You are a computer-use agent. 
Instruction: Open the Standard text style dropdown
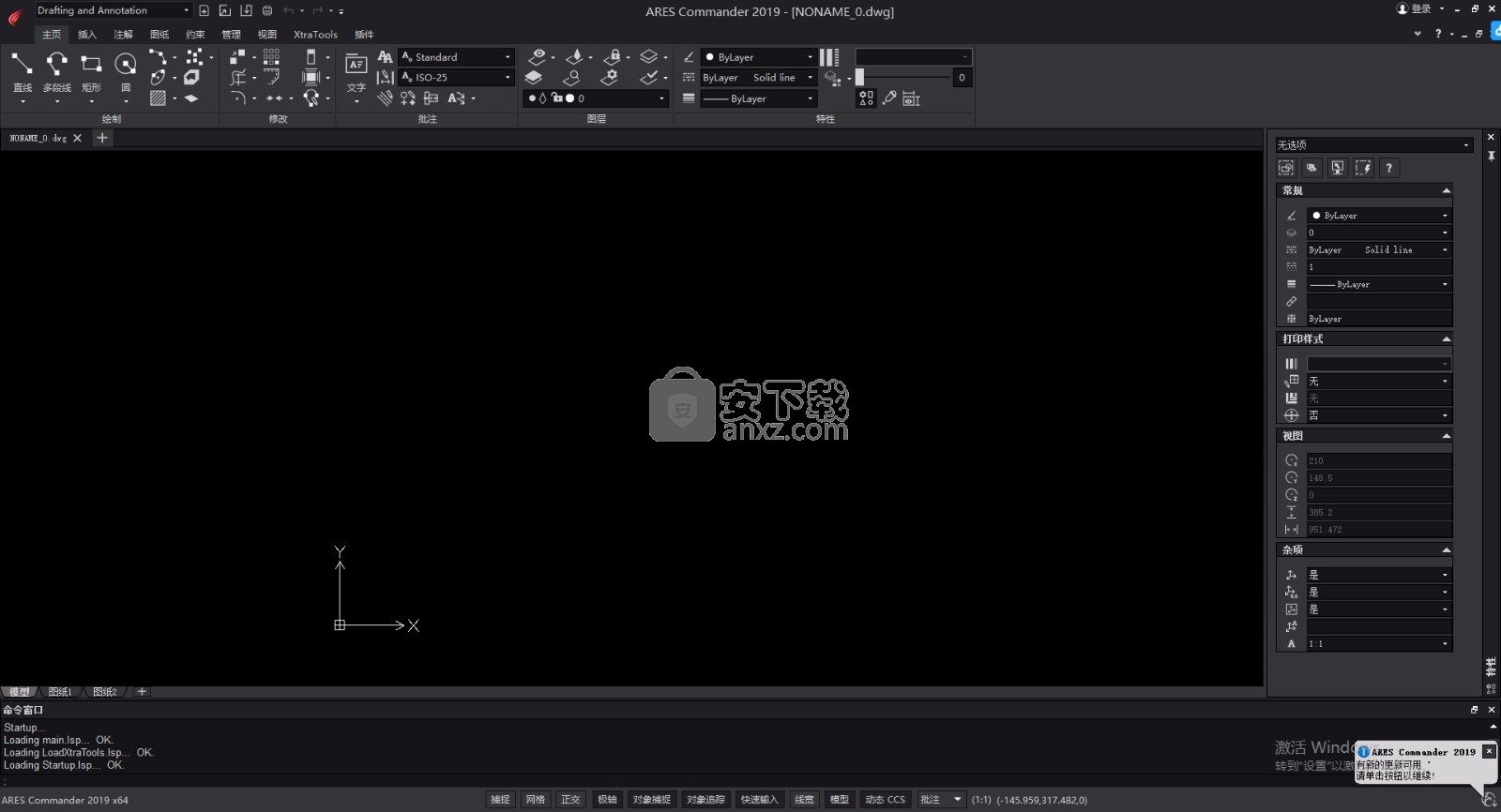(x=457, y=57)
